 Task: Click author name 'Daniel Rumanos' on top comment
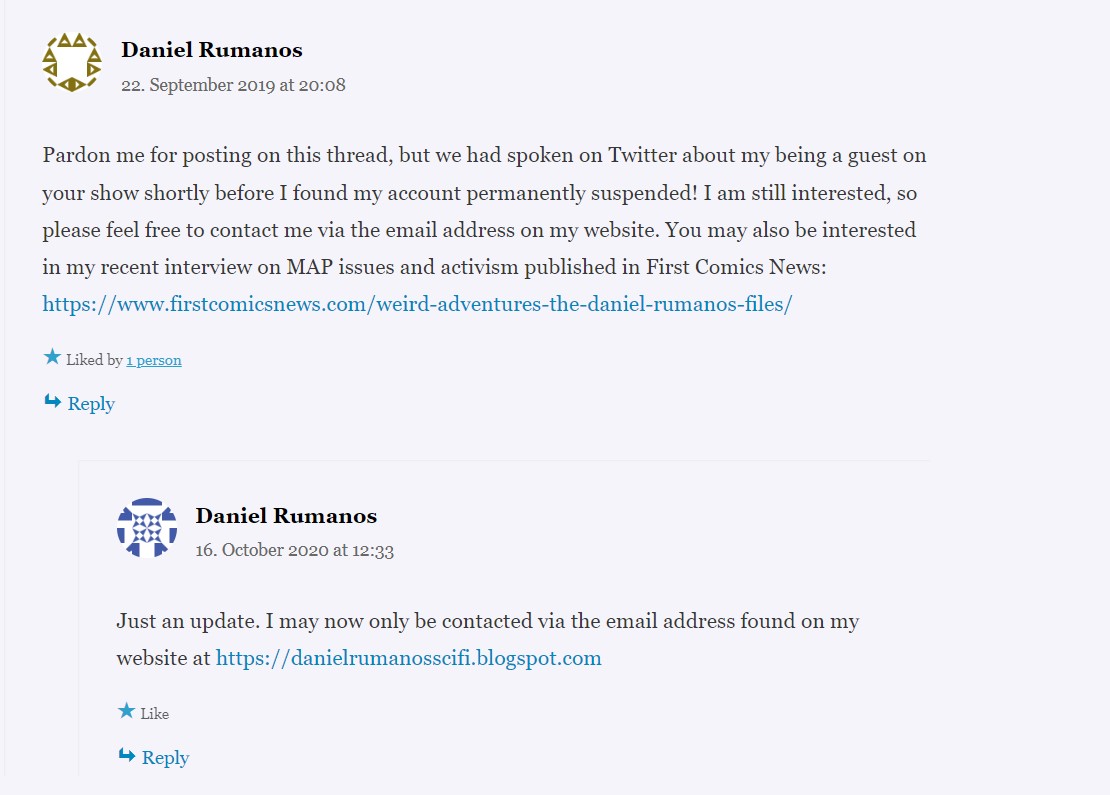[212, 50]
